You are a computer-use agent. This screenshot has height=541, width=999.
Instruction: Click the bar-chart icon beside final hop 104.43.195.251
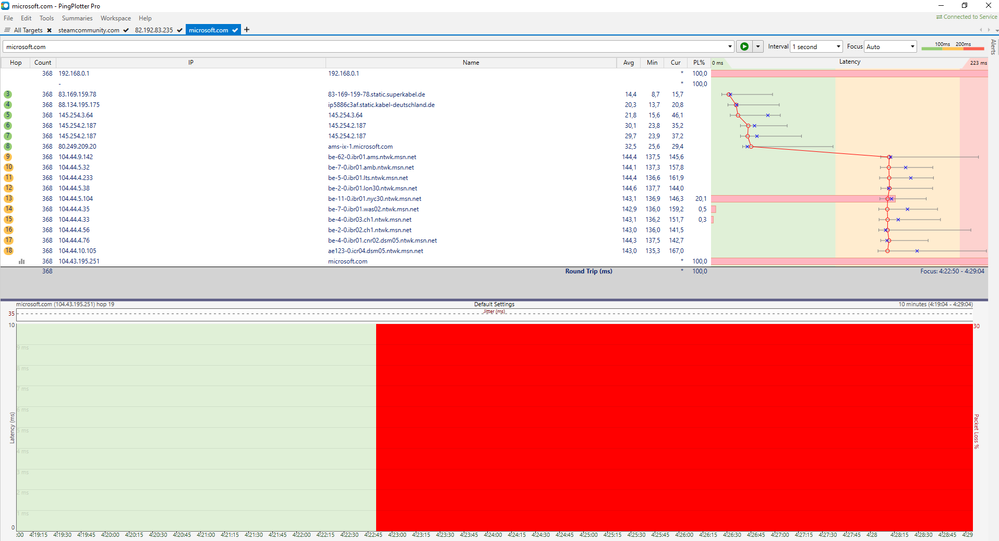coord(22,261)
